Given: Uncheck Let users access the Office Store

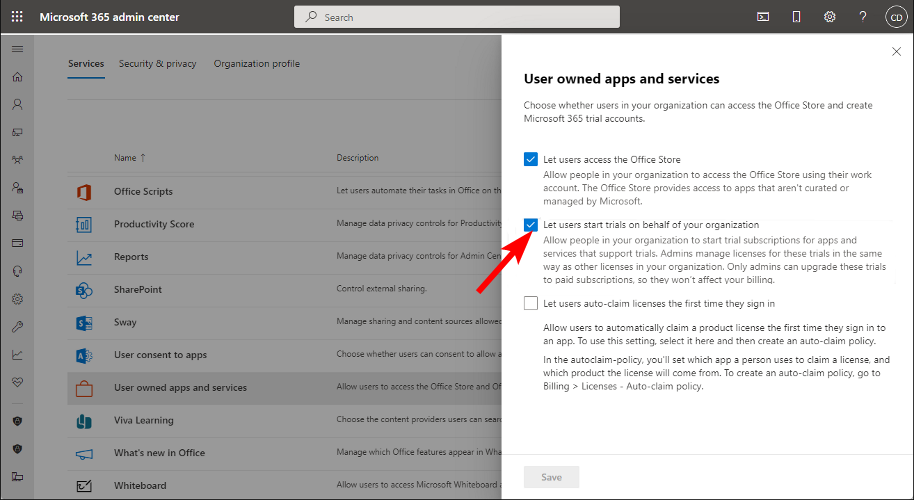Looking at the screenshot, I should [x=530, y=159].
